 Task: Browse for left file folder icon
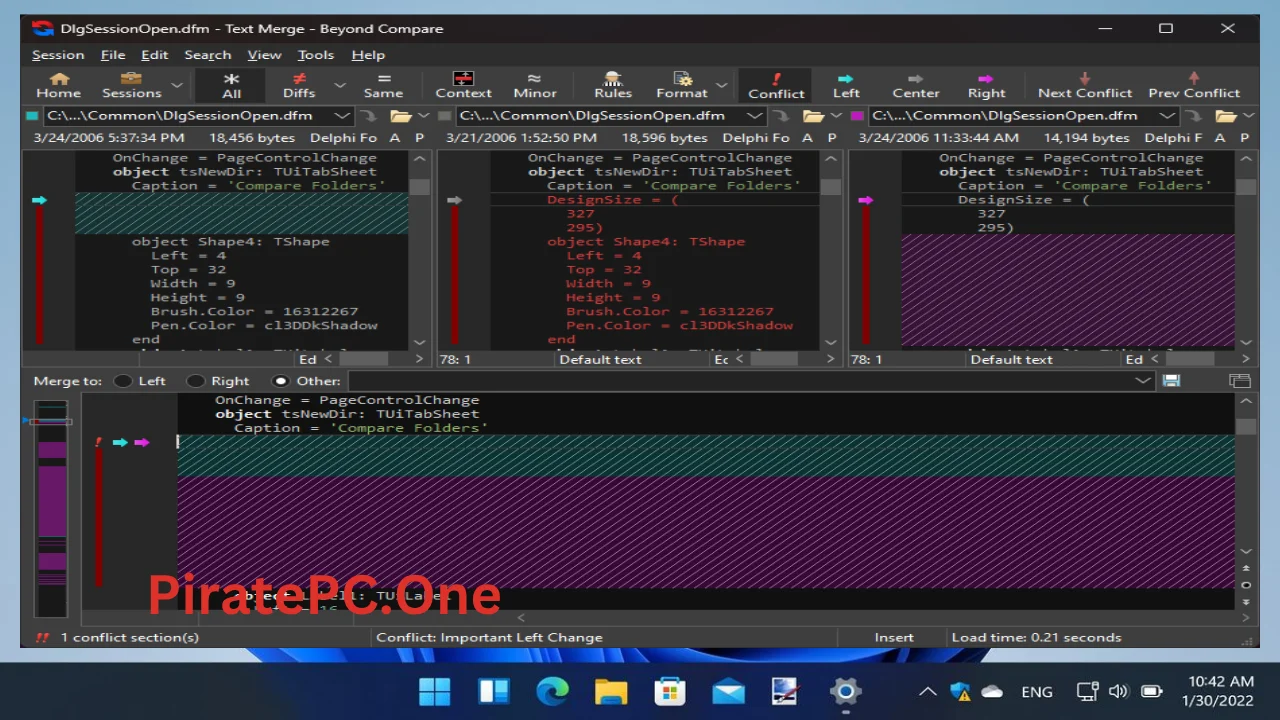click(x=400, y=116)
